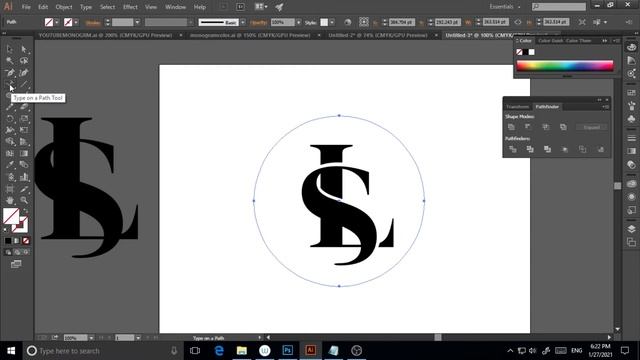Screen dimensions: 640x360
Task: Choose the Blend tool
Action: click(24, 165)
